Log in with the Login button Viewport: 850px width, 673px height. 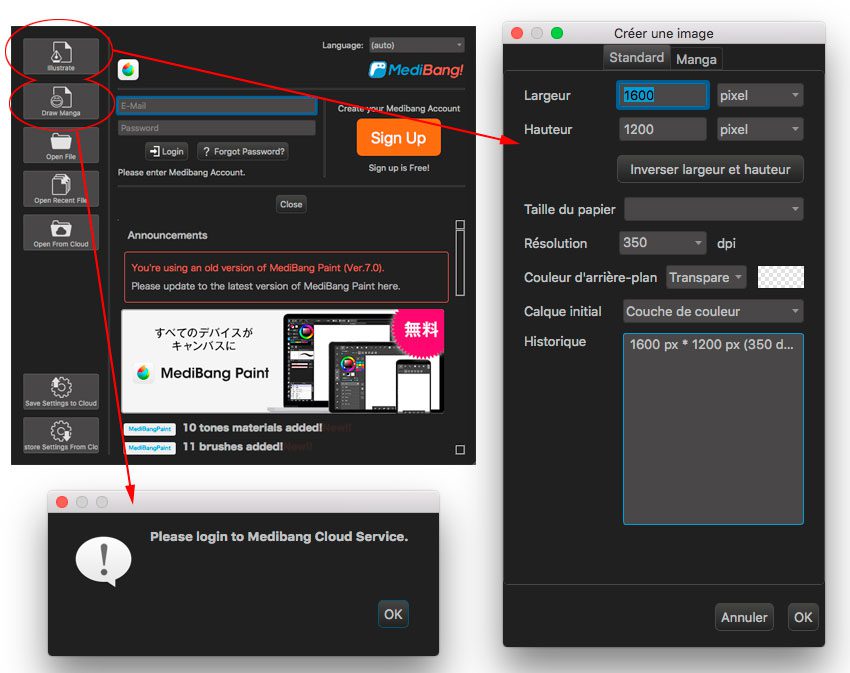[x=167, y=151]
